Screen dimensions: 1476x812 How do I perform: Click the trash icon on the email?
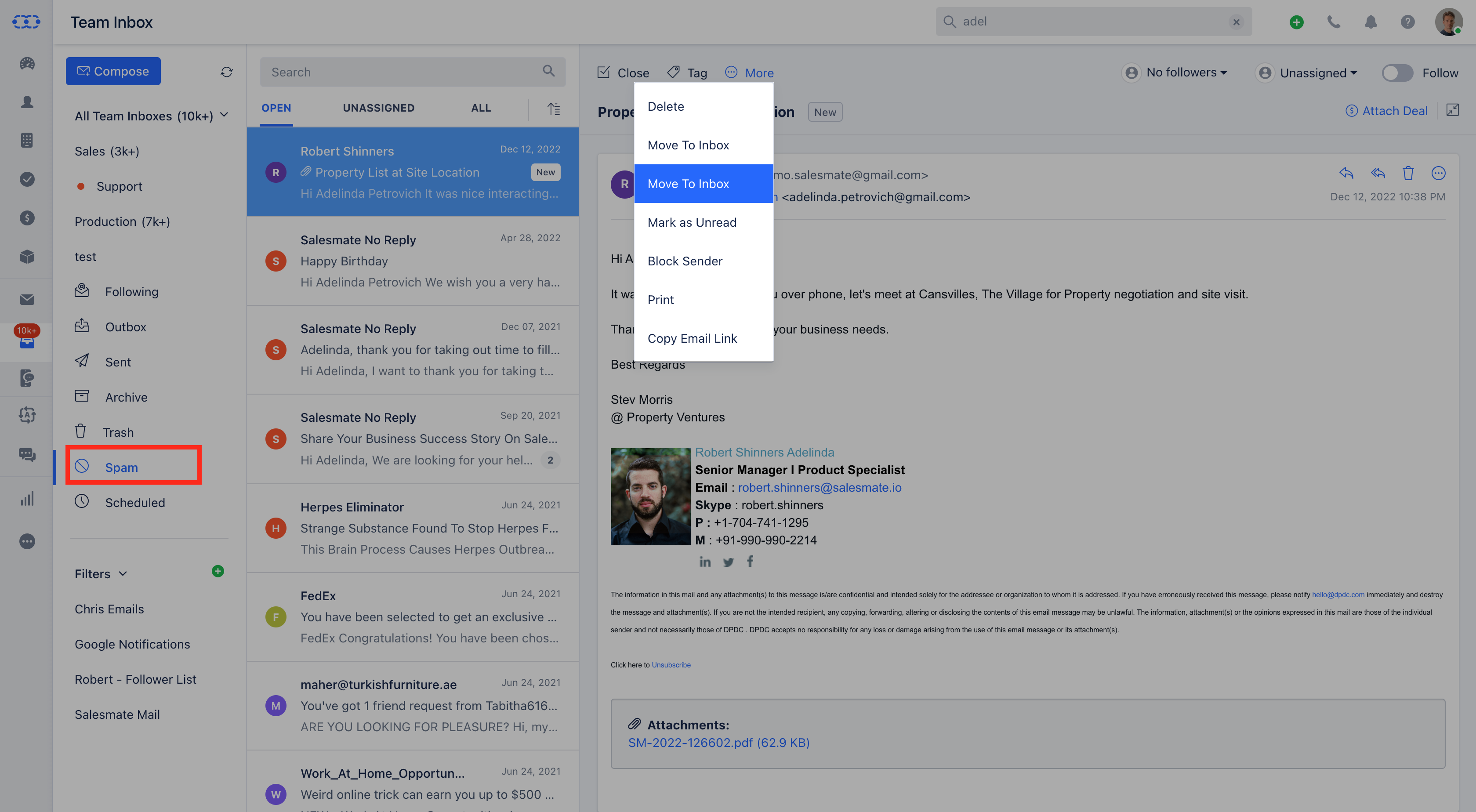coord(1408,173)
